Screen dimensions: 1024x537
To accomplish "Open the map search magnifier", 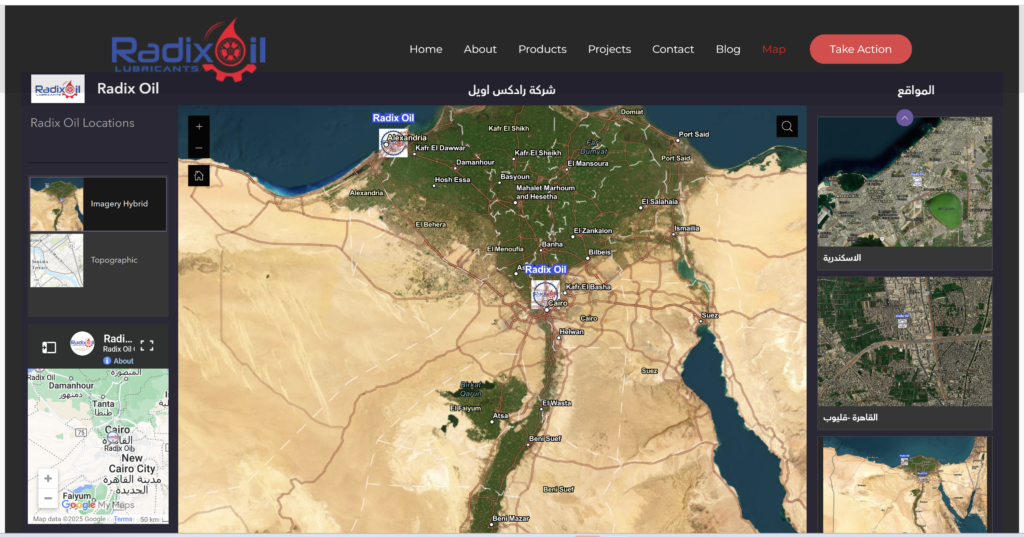I will [787, 127].
